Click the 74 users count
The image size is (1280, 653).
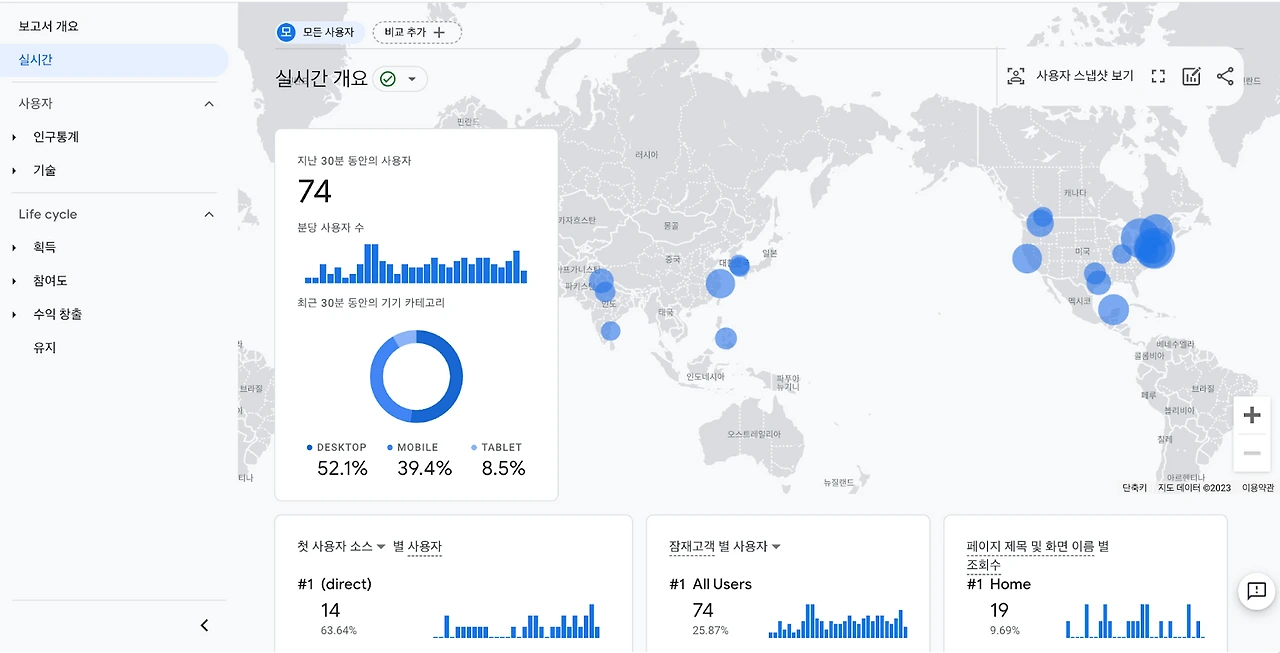pos(315,191)
